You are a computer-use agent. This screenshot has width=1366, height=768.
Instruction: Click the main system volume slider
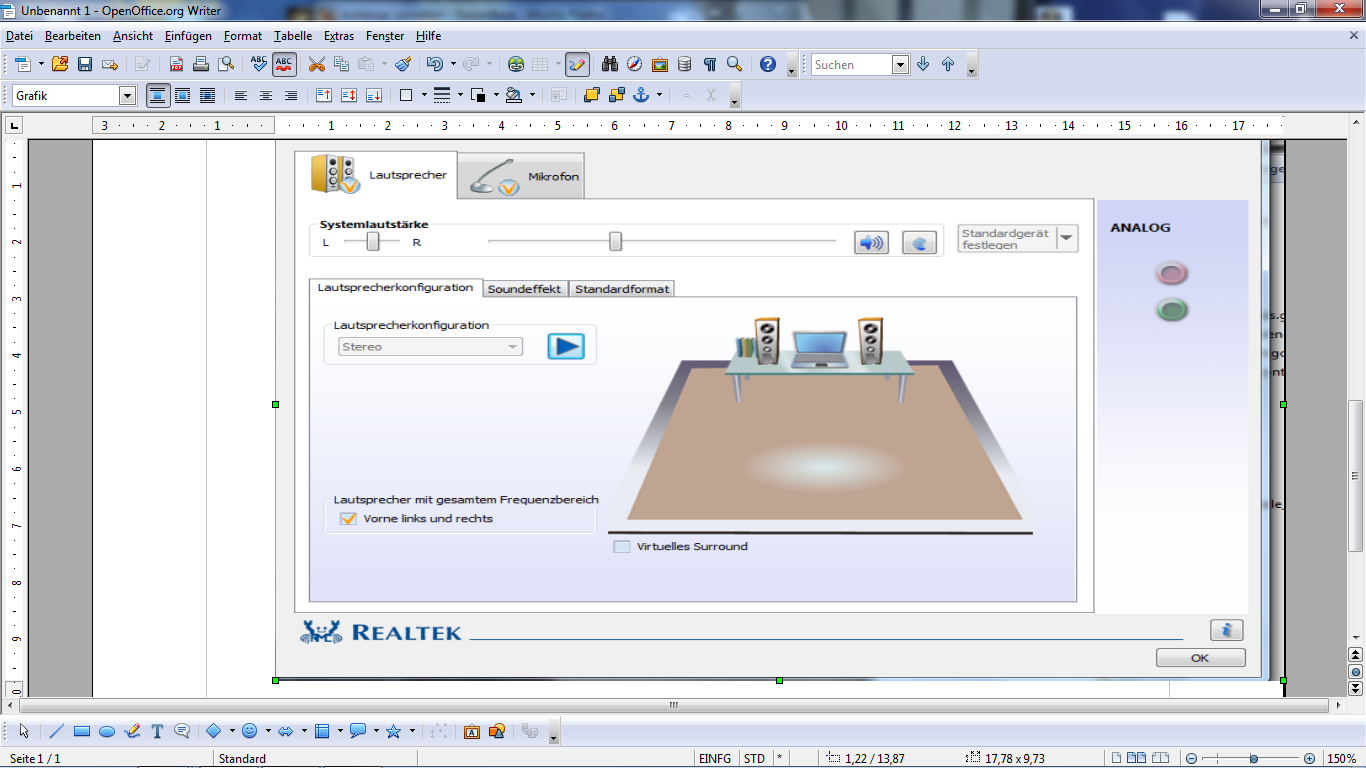coord(616,241)
